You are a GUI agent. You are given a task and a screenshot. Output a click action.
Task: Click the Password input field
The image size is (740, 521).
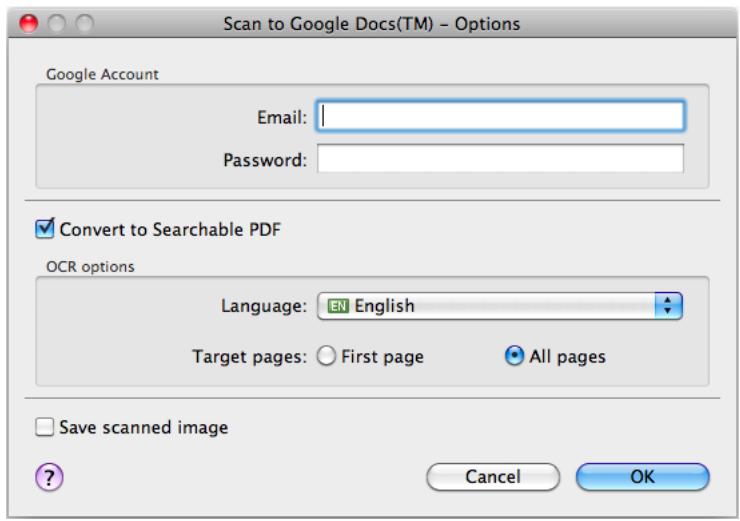(x=501, y=159)
